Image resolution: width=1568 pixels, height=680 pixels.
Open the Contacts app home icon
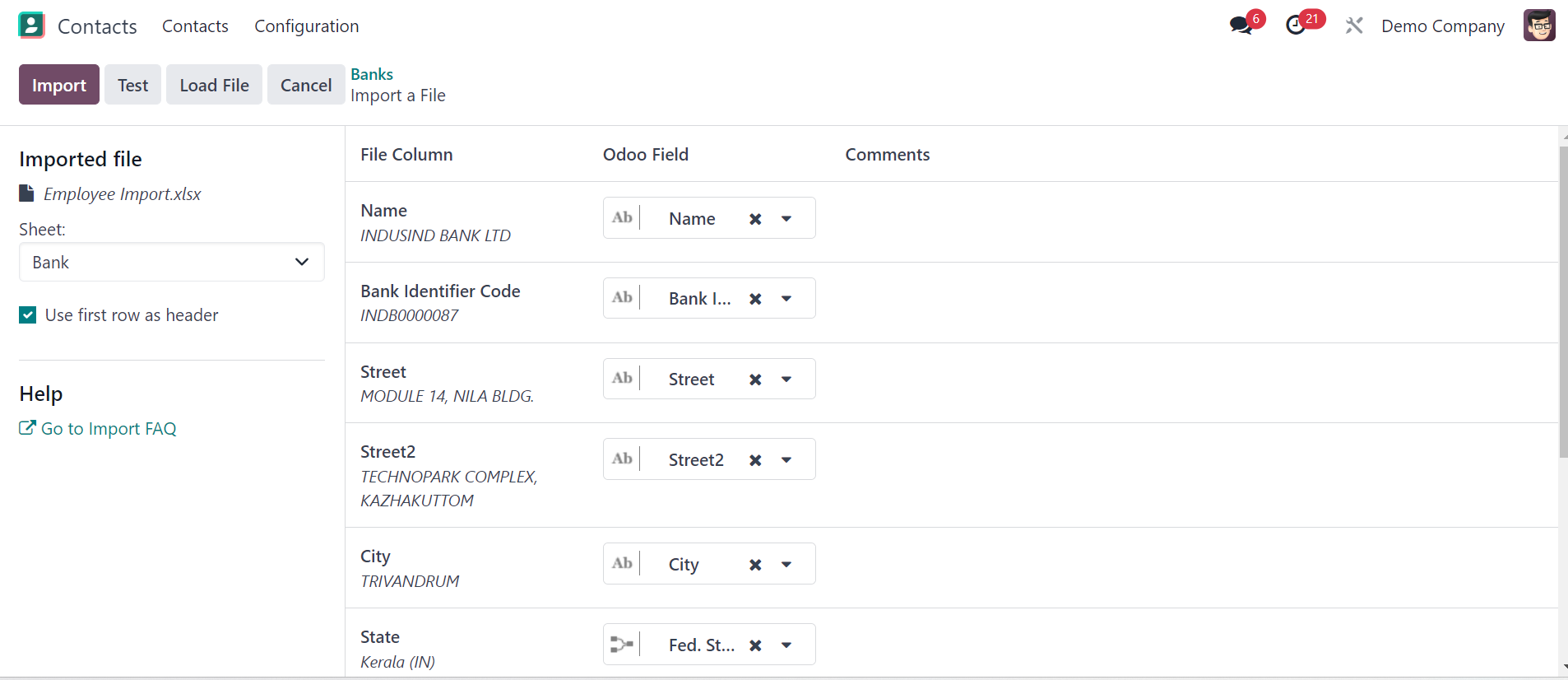point(31,26)
